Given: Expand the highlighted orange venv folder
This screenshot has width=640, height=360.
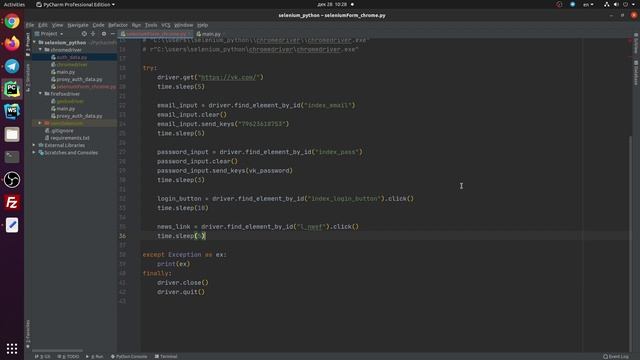Looking at the screenshot, I should [x=40, y=123].
